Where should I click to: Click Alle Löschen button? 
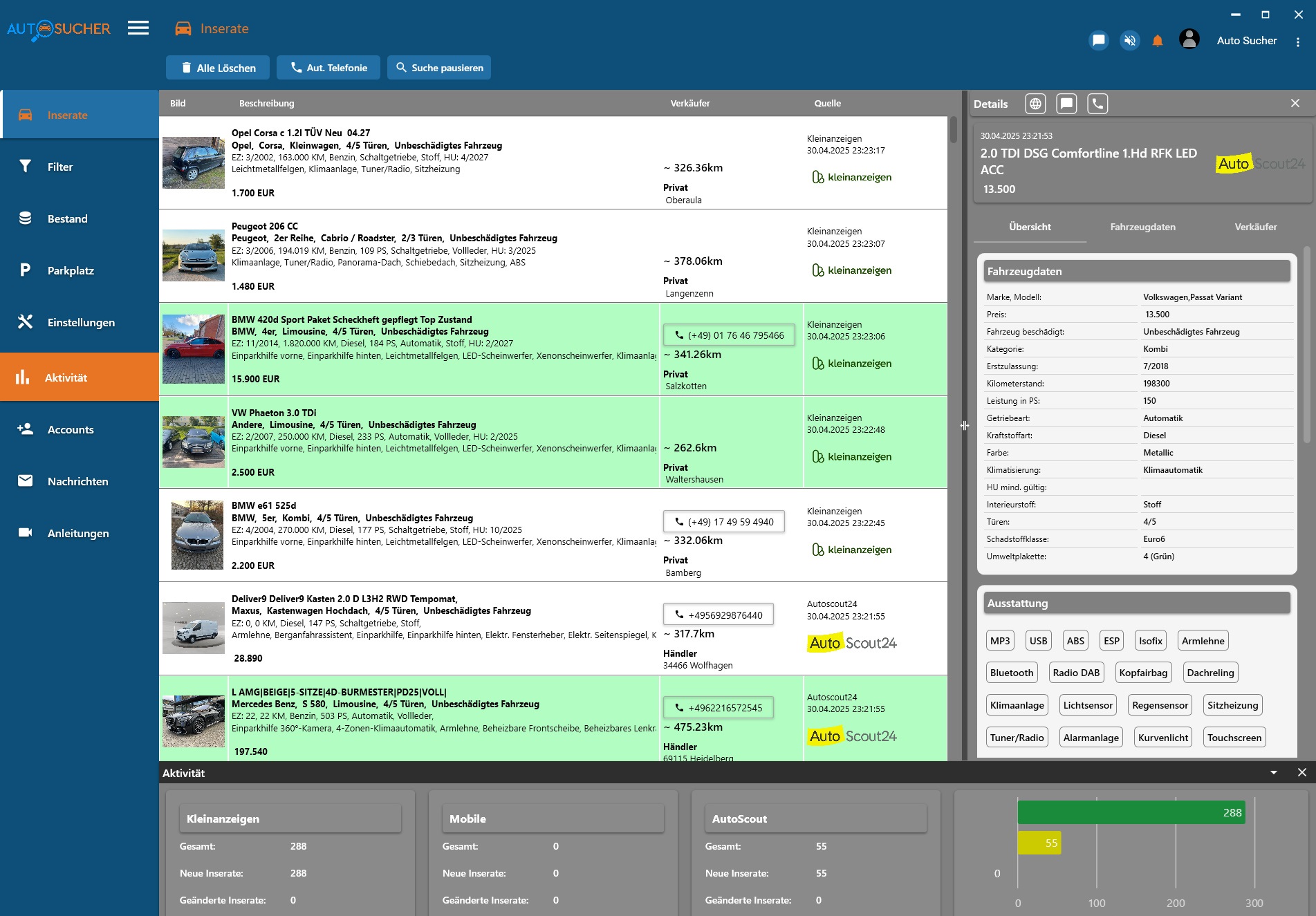[218, 68]
